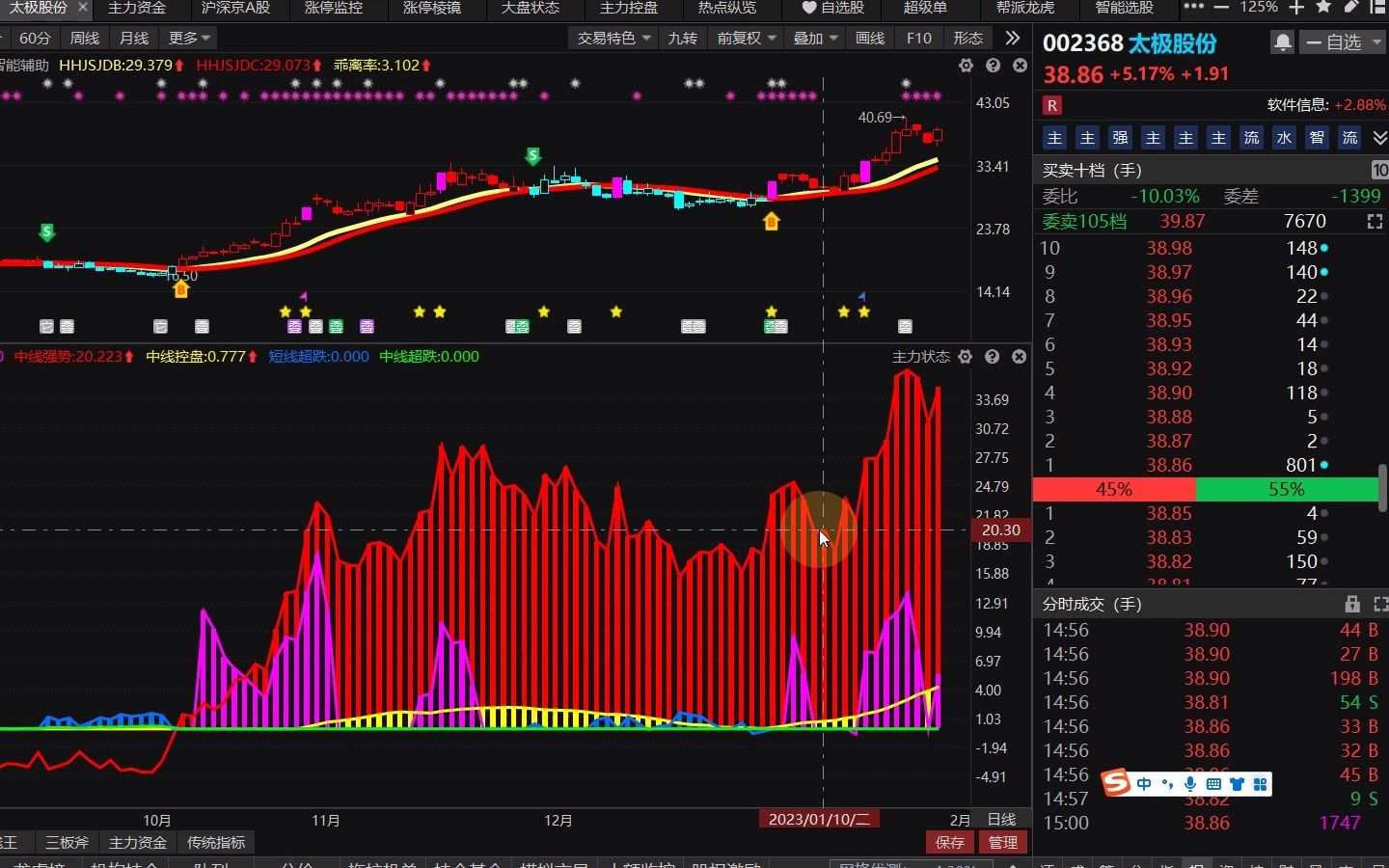
Task: Select the 九转 toolbar option
Action: (682, 39)
